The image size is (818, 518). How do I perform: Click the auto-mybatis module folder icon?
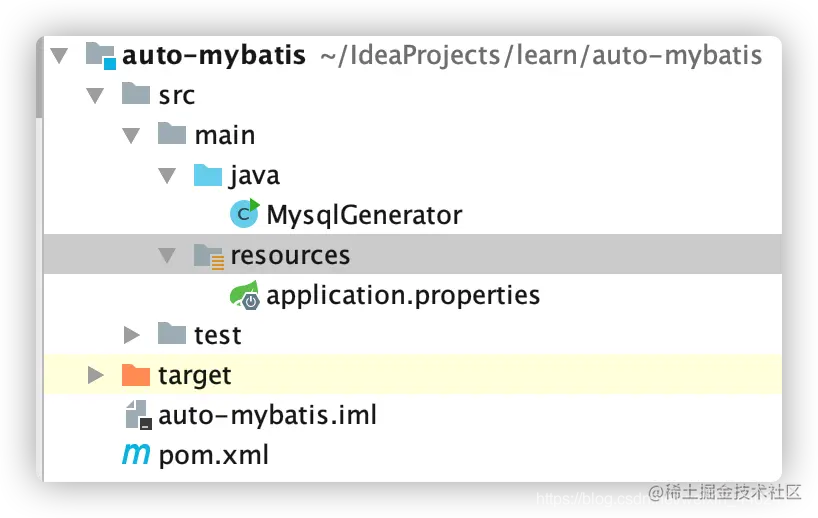[101, 55]
